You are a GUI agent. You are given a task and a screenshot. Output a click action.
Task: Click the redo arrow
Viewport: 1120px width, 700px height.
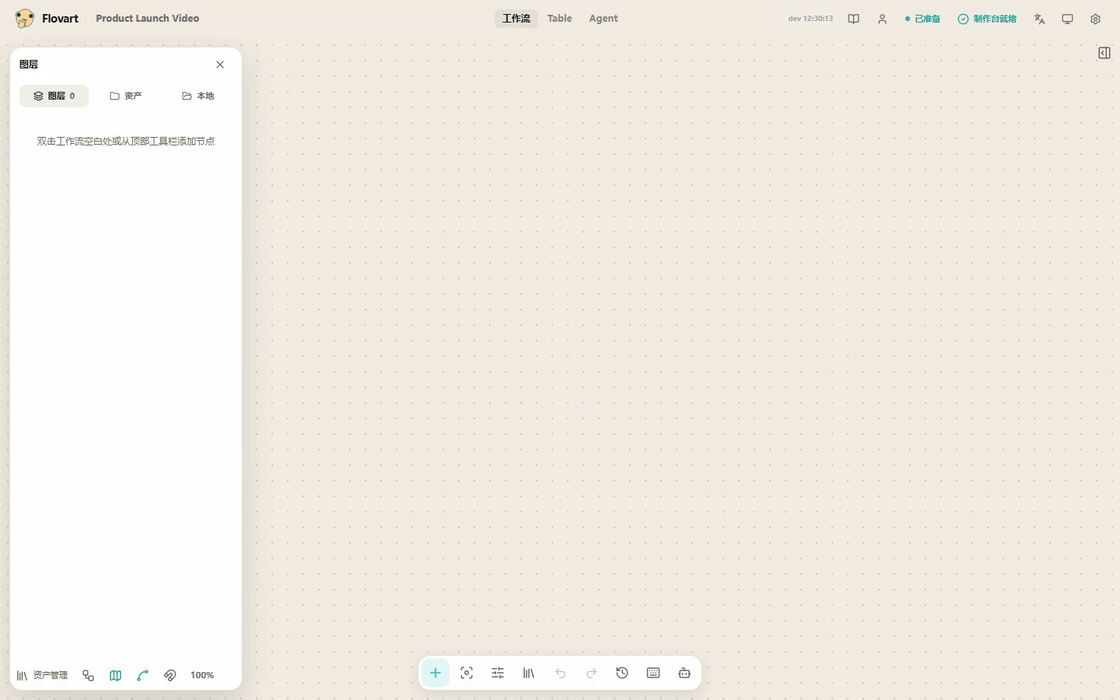[x=591, y=673]
